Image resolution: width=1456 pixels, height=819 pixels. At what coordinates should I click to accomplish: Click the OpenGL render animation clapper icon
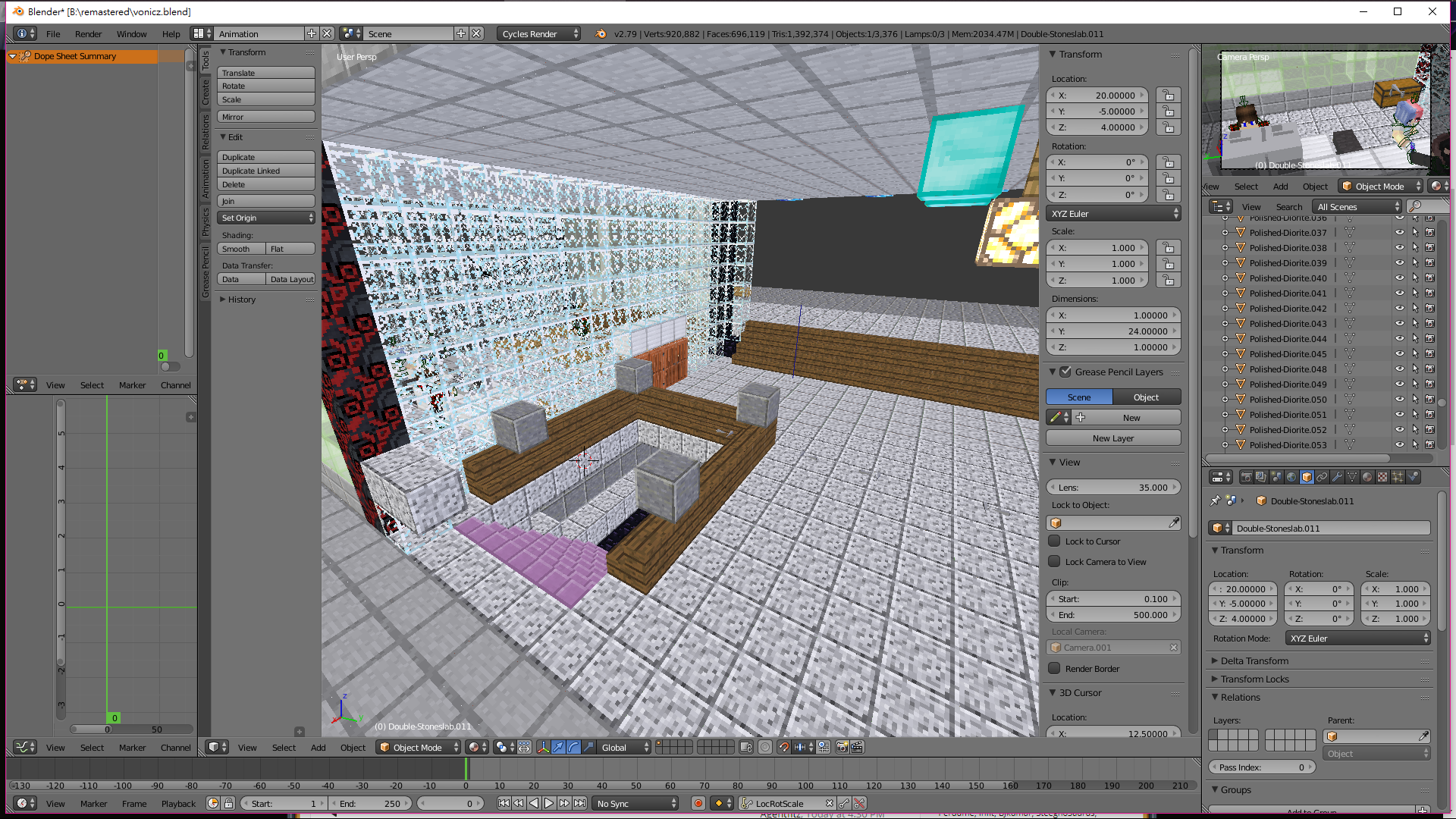pyautogui.click(x=857, y=747)
